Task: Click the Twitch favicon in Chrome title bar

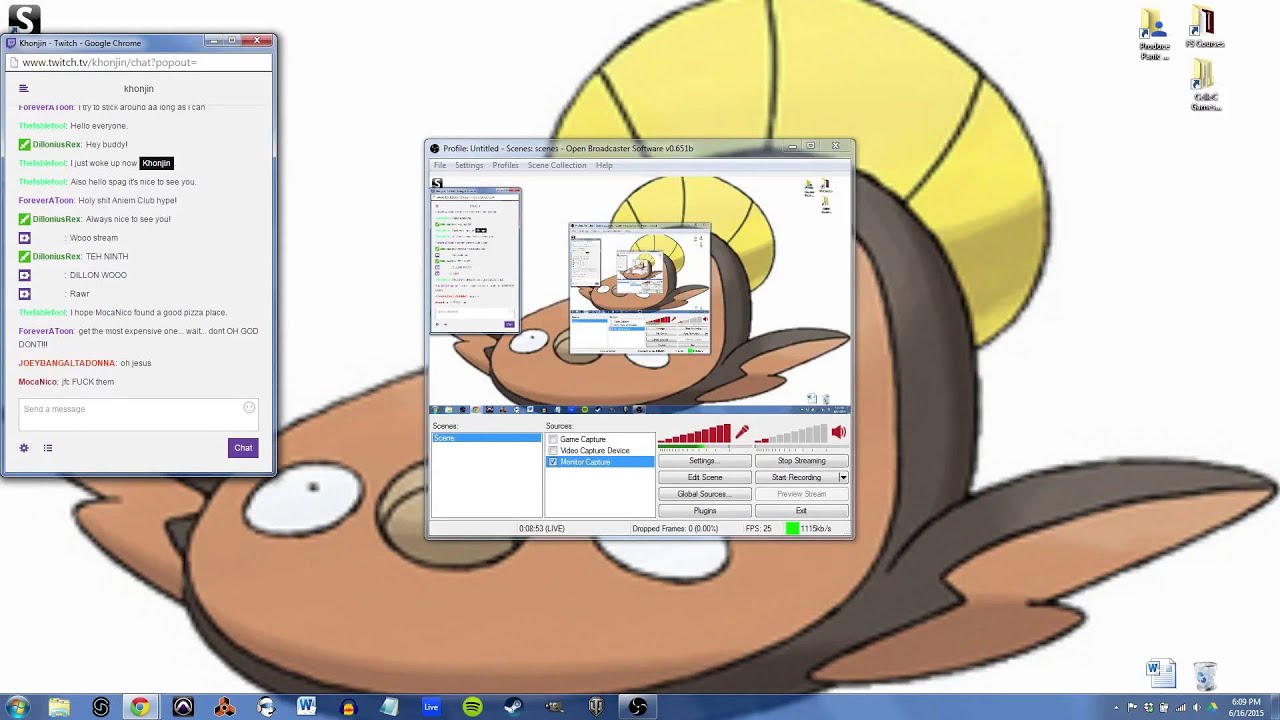Action: point(11,43)
